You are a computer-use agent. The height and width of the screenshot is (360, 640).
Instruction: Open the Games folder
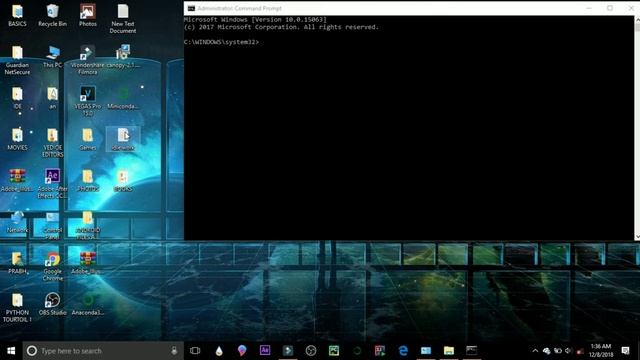click(87, 139)
